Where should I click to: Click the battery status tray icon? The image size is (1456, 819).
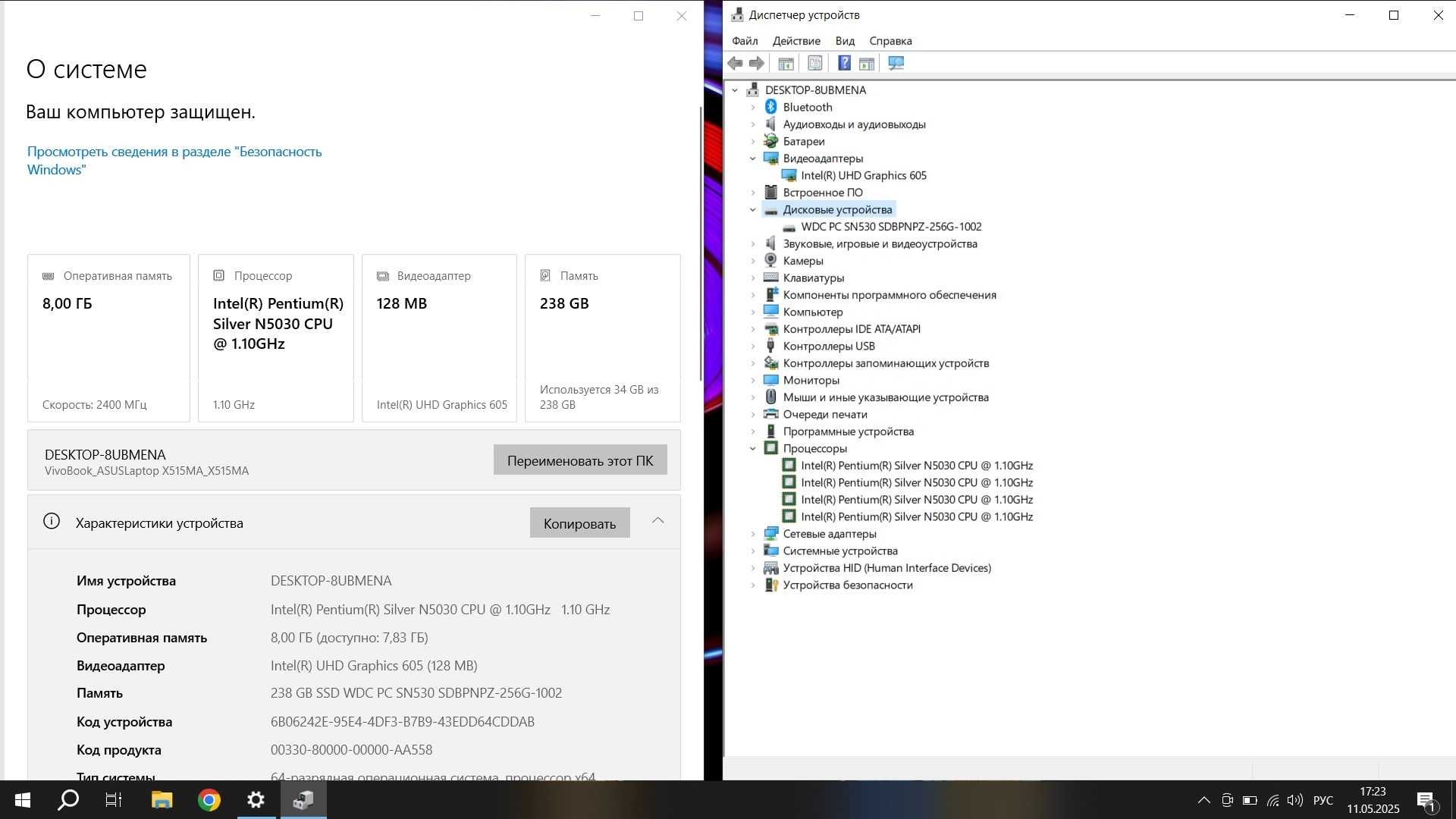coord(1250,800)
